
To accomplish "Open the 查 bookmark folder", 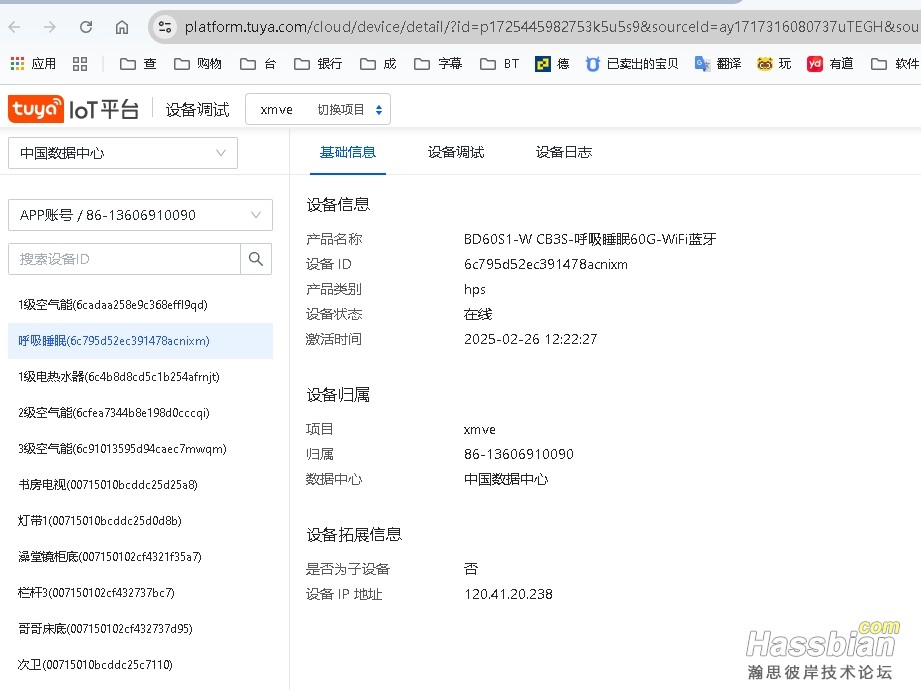I will point(138,63).
